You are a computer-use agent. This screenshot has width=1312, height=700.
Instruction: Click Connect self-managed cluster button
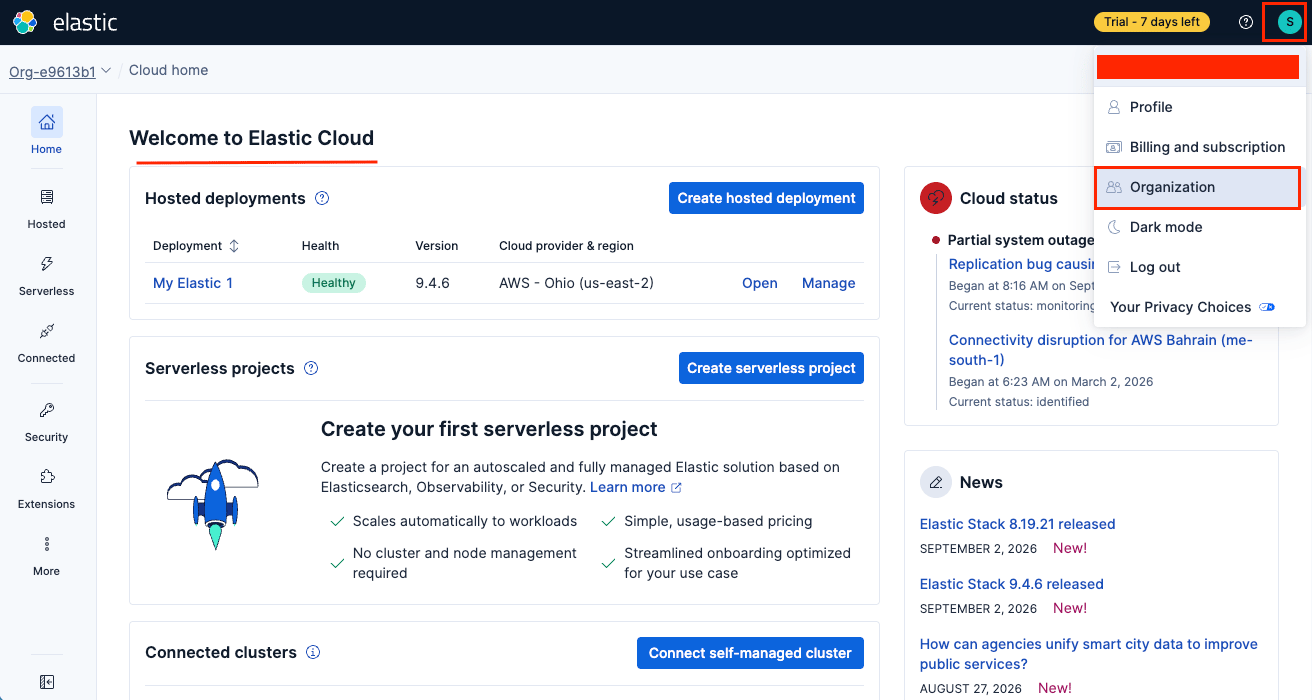pyautogui.click(x=750, y=653)
